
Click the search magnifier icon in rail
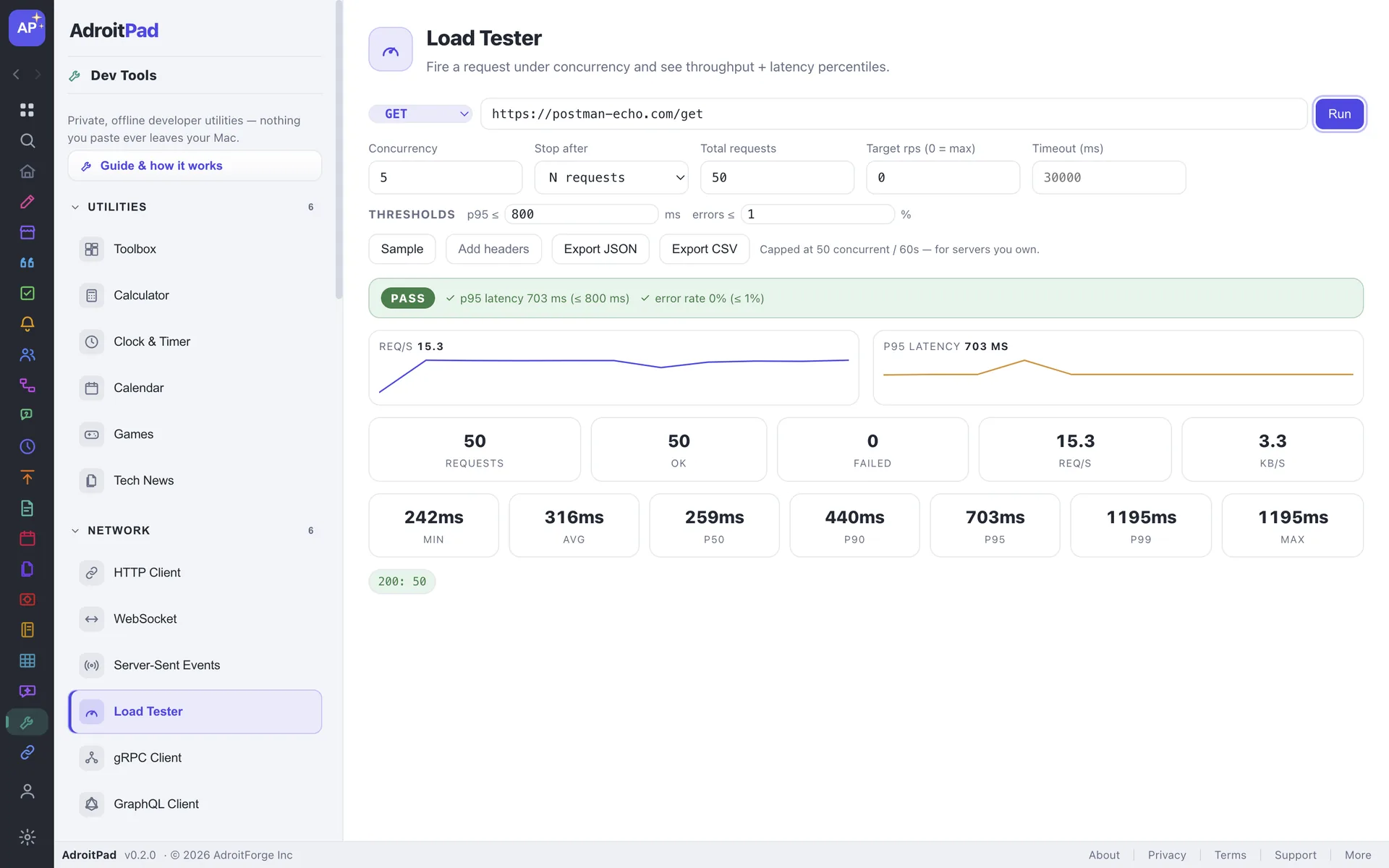pyautogui.click(x=27, y=140)
